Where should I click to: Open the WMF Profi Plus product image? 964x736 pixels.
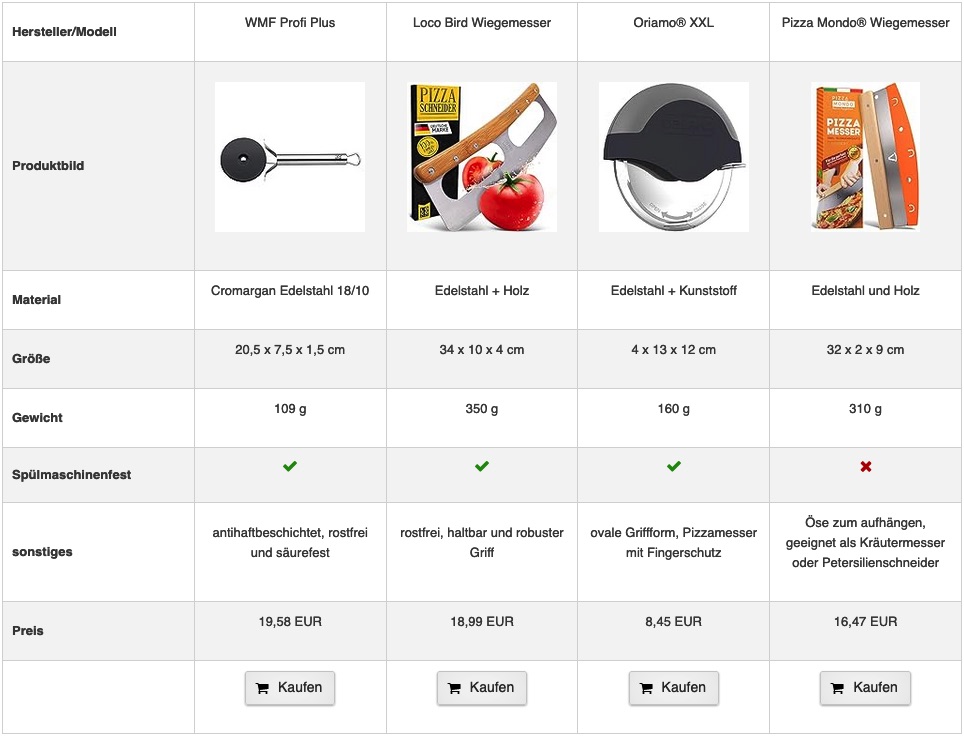tap(290, 157)
